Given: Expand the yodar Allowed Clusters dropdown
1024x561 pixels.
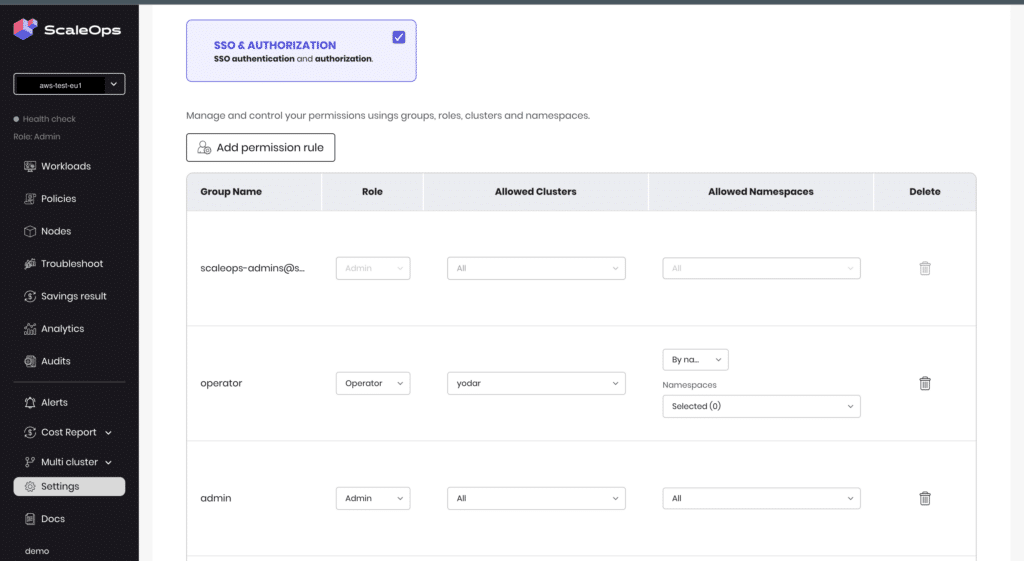Looking at the screenshot, I should pyautogui.click(x=535, y=383).
